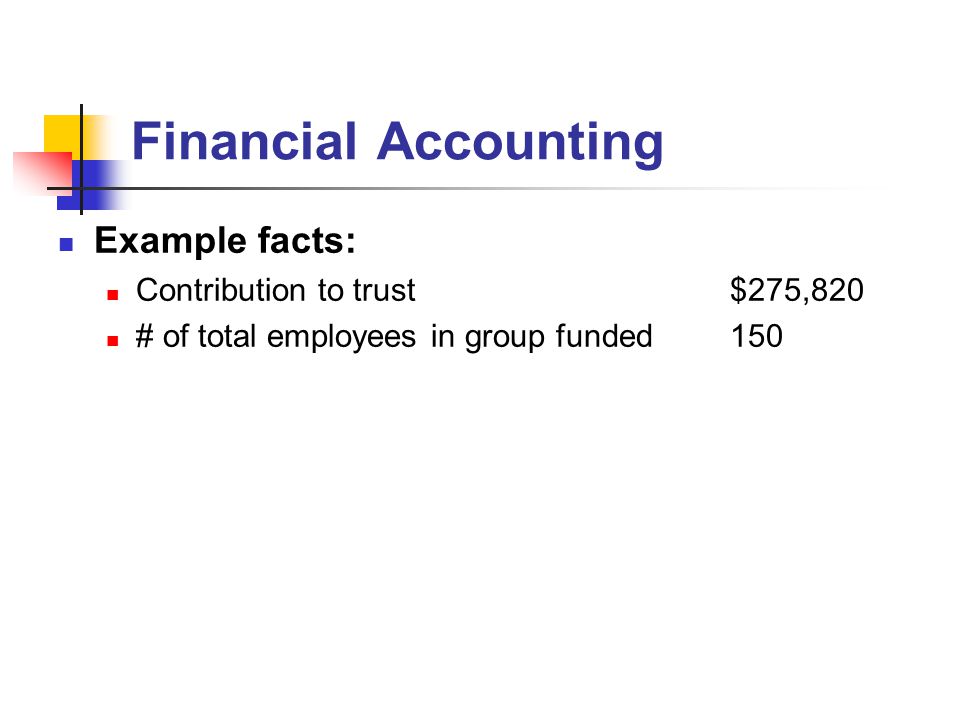
Task: Click the red gradient square in logo
Action: tap(42, 174)
